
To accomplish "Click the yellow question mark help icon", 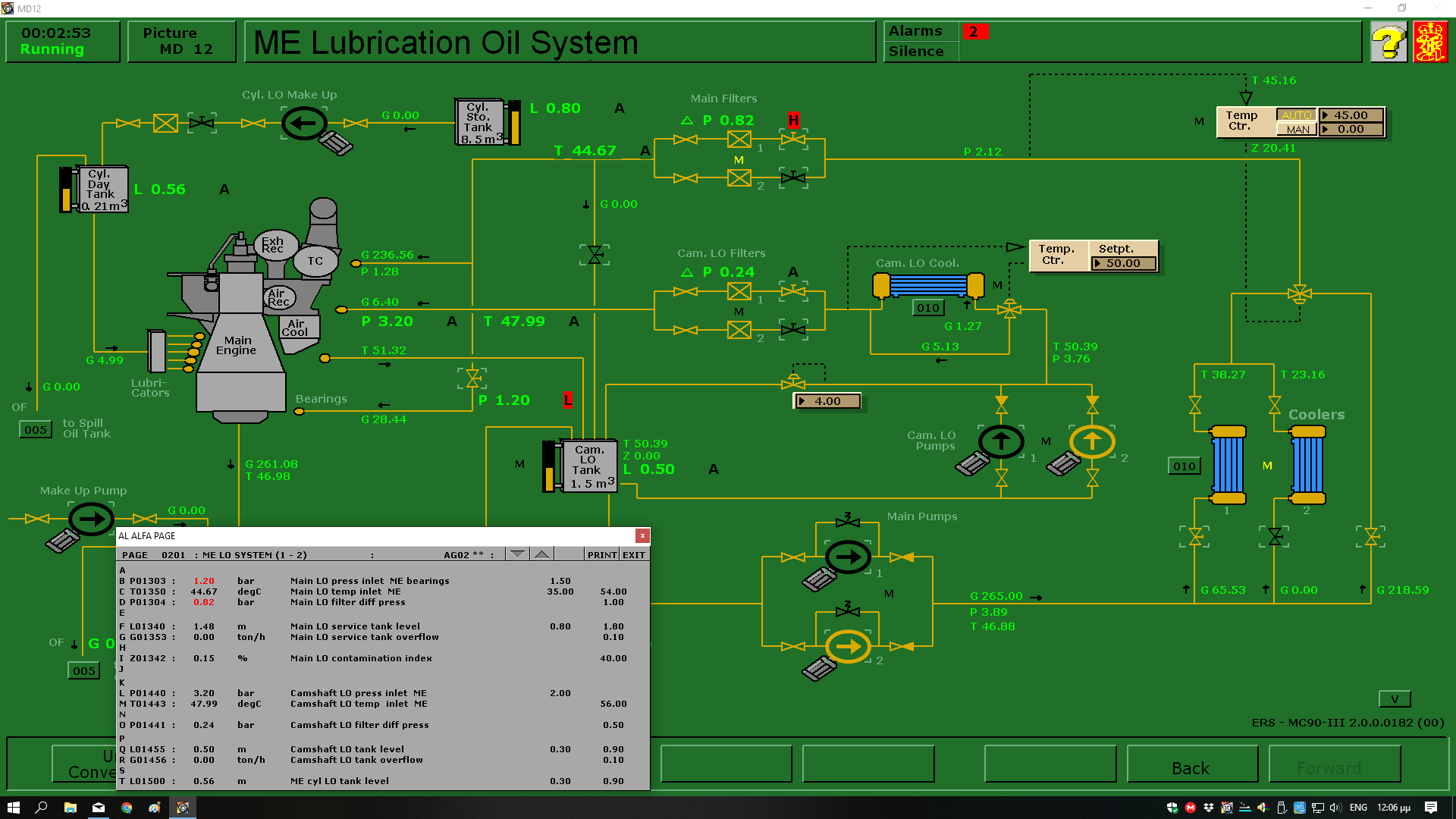I will point(1389,42).
